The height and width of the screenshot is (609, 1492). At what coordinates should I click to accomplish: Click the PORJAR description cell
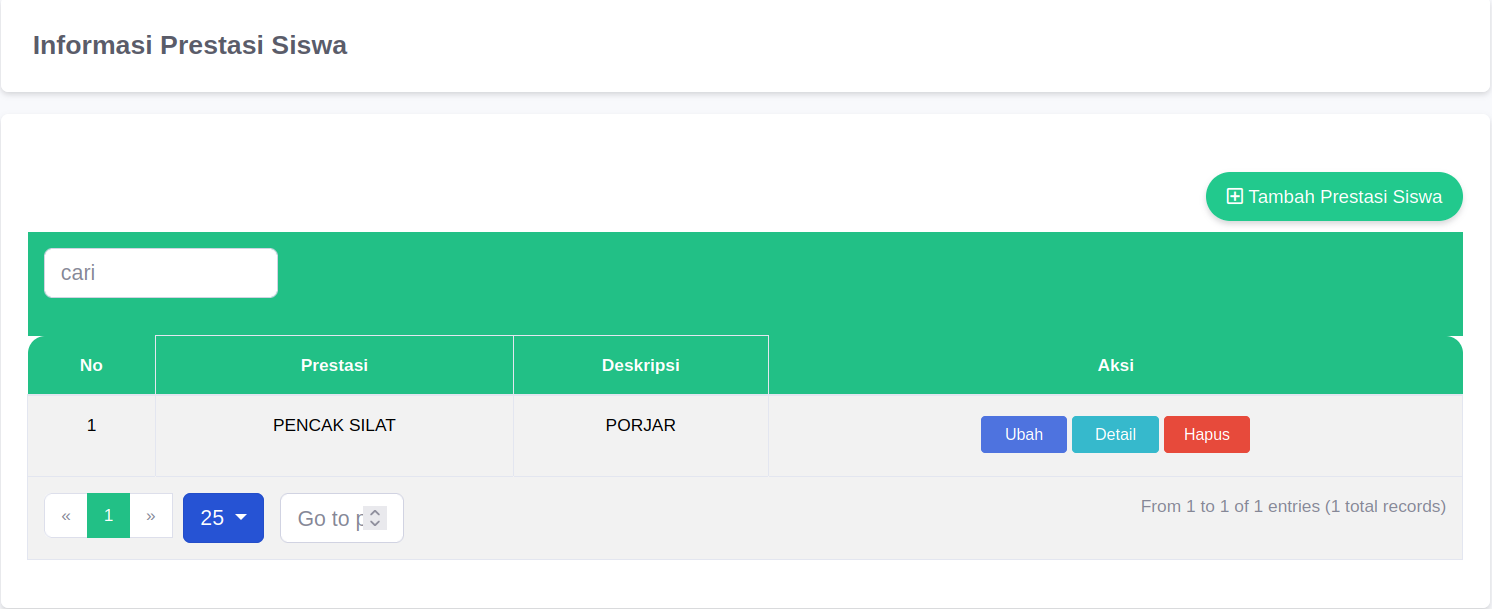[640, 426]
